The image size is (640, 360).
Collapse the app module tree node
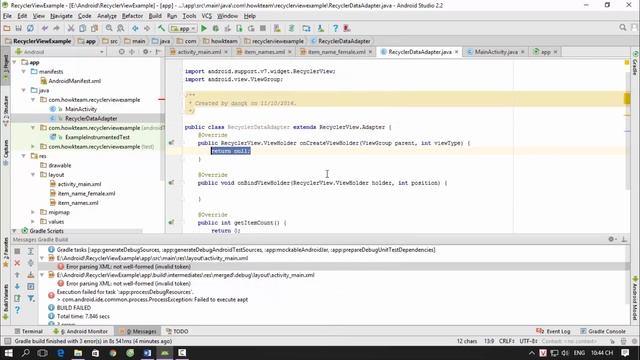pyautogui.click(x=14, y=62)
